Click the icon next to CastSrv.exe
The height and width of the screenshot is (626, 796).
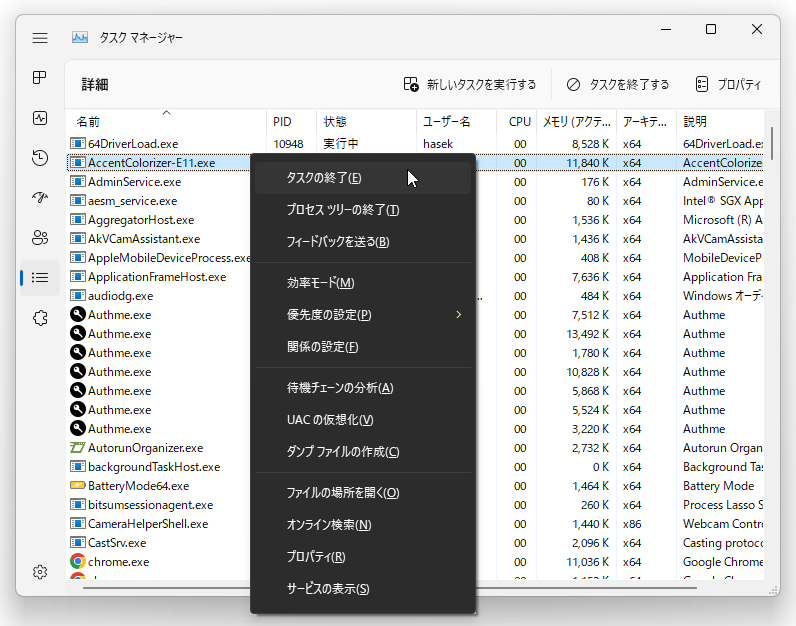pos(77,543)
